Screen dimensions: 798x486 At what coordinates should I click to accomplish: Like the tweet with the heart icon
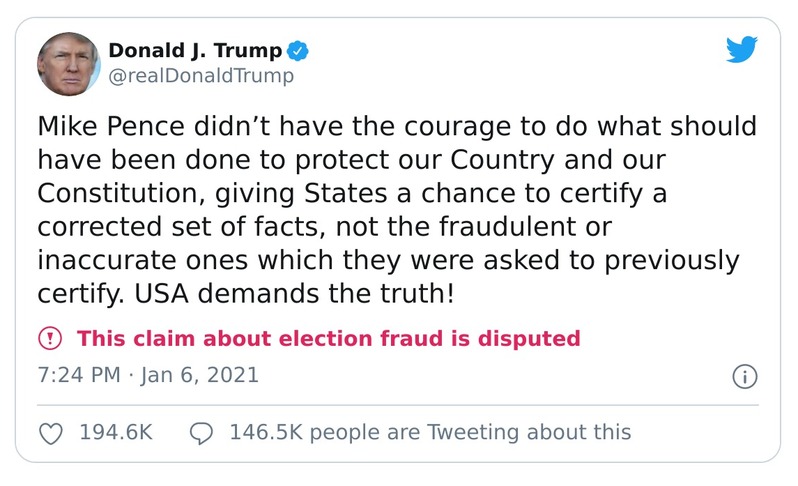click(x=50, y=433)
